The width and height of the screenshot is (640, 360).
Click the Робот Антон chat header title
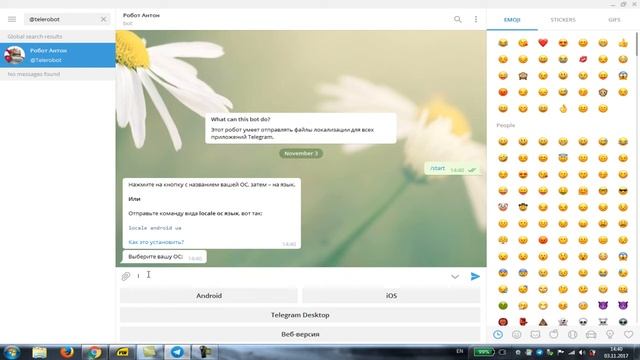141,15
